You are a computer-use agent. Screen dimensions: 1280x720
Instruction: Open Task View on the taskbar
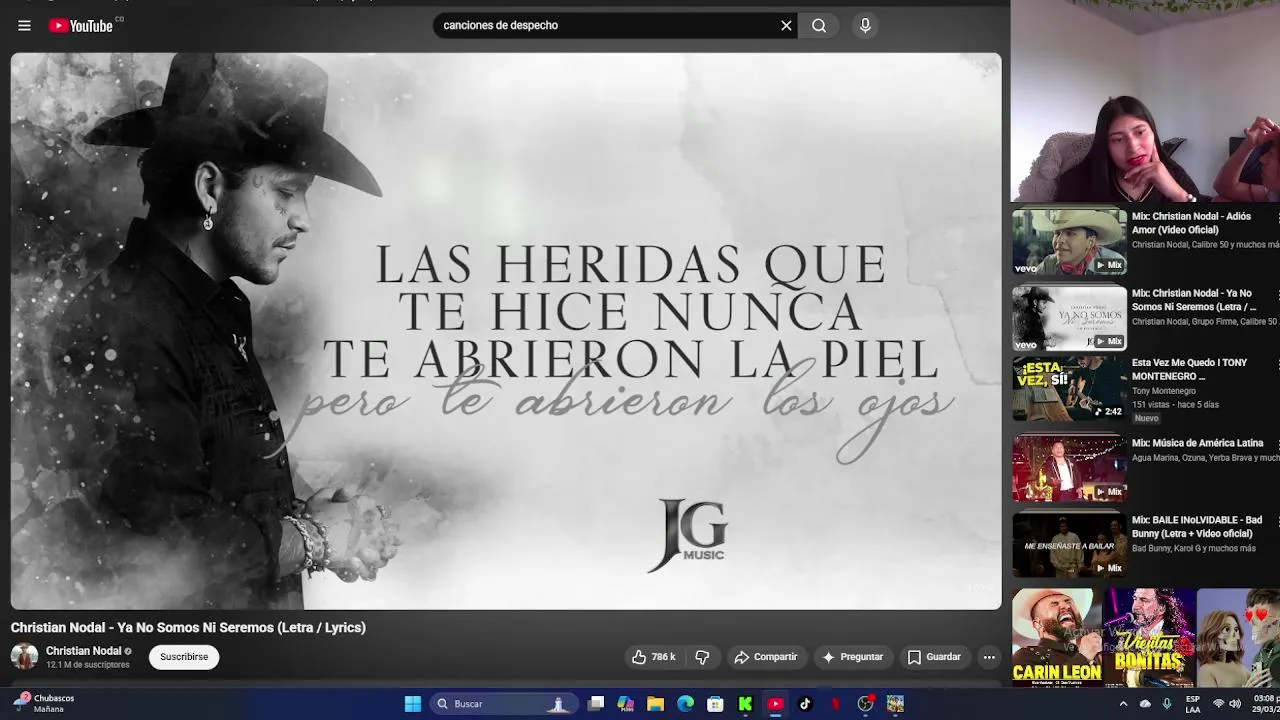(x=596, y=704)
